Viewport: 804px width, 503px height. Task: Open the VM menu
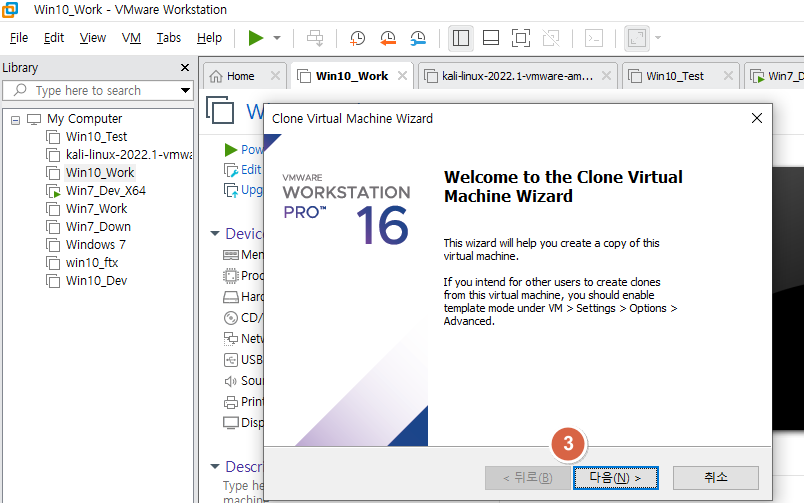[131, 38]
